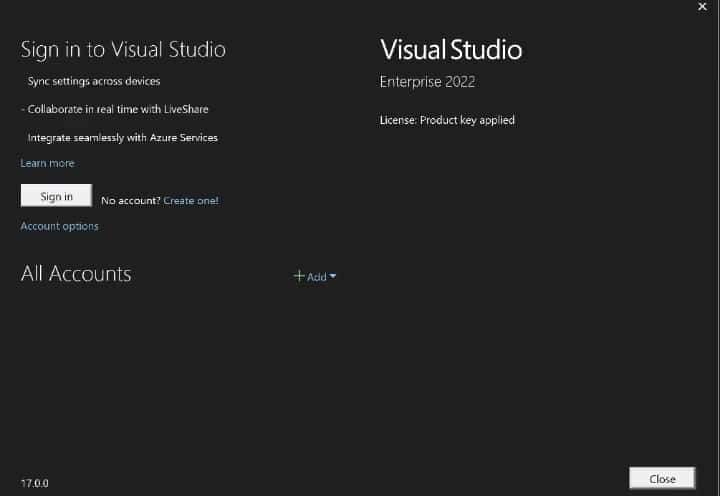The image size is (720, 496).
Task: Click the Sync settings across devices text
Action: click(x=94, y=81)
